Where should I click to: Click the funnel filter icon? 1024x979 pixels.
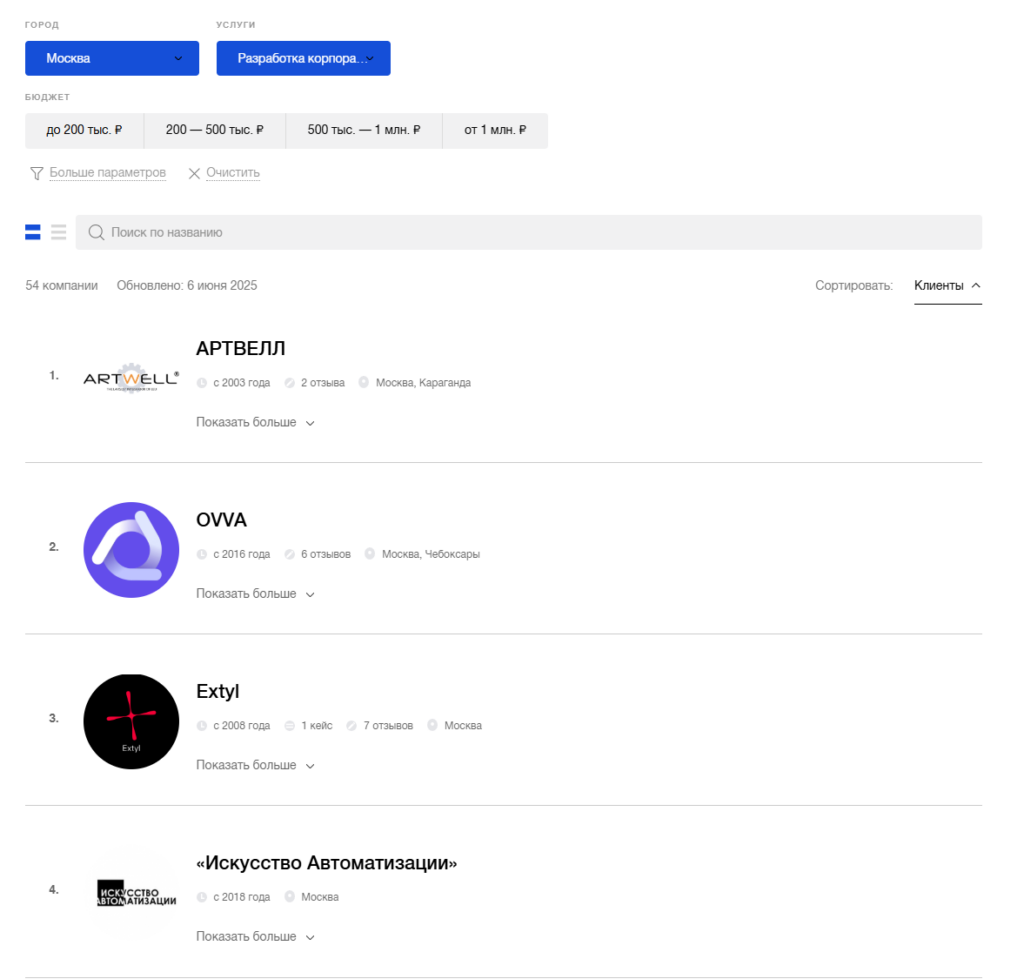coord(37,173)
